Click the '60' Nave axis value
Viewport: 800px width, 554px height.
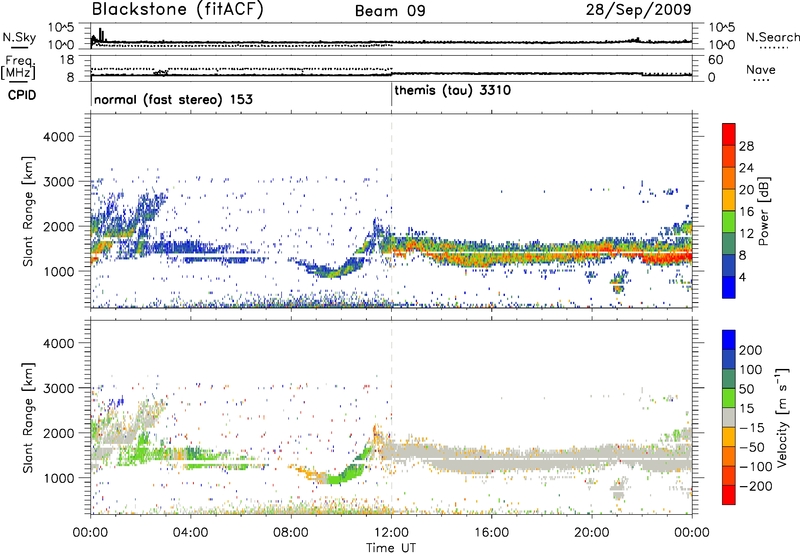[x=716, y=60]
